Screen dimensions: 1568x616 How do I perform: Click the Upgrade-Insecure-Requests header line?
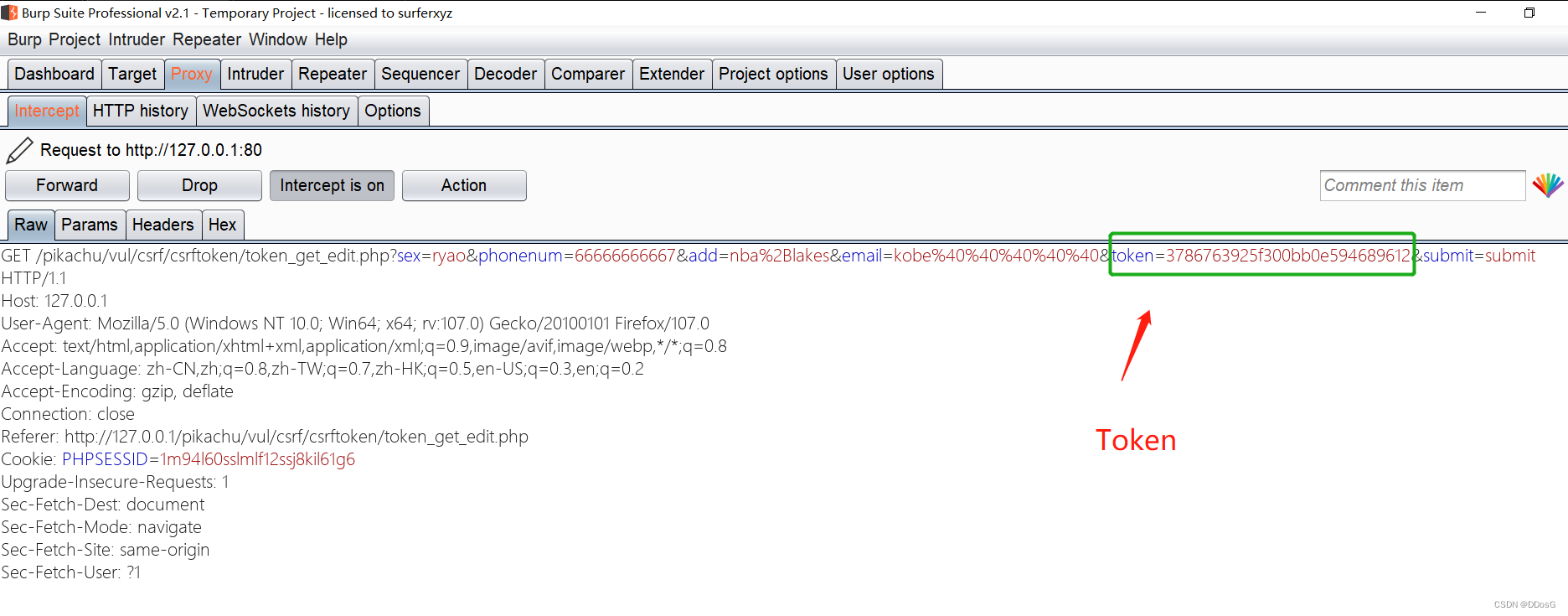(115, 482)
